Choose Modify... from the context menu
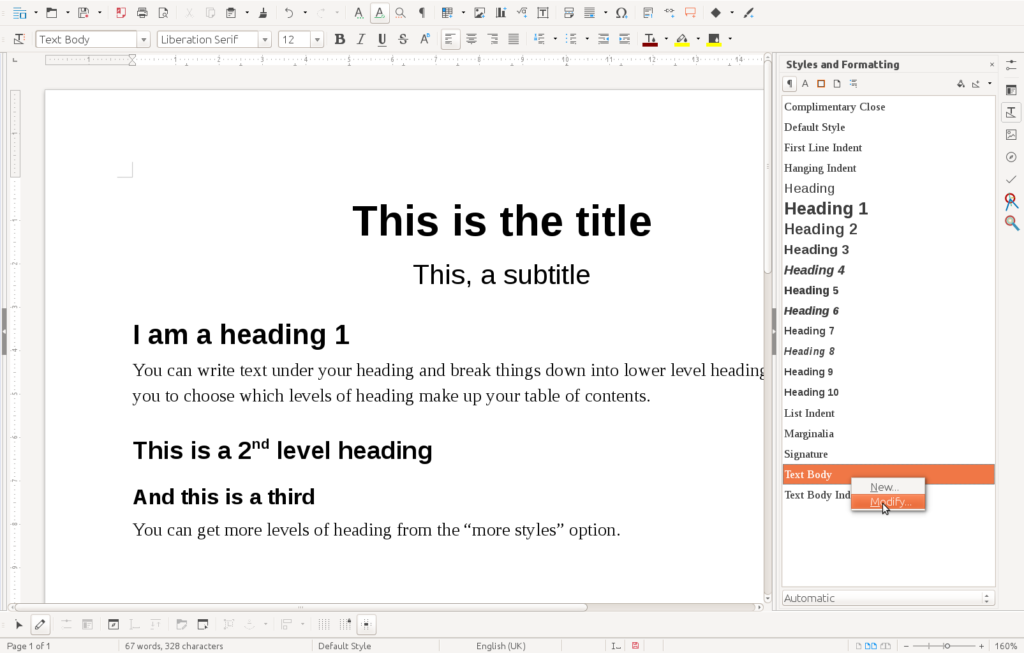 point(890,502)
